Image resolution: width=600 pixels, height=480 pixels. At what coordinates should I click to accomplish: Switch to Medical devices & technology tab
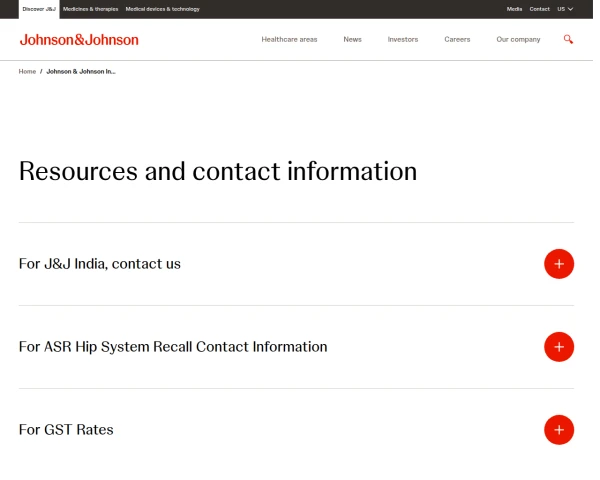tap(162, 8)
